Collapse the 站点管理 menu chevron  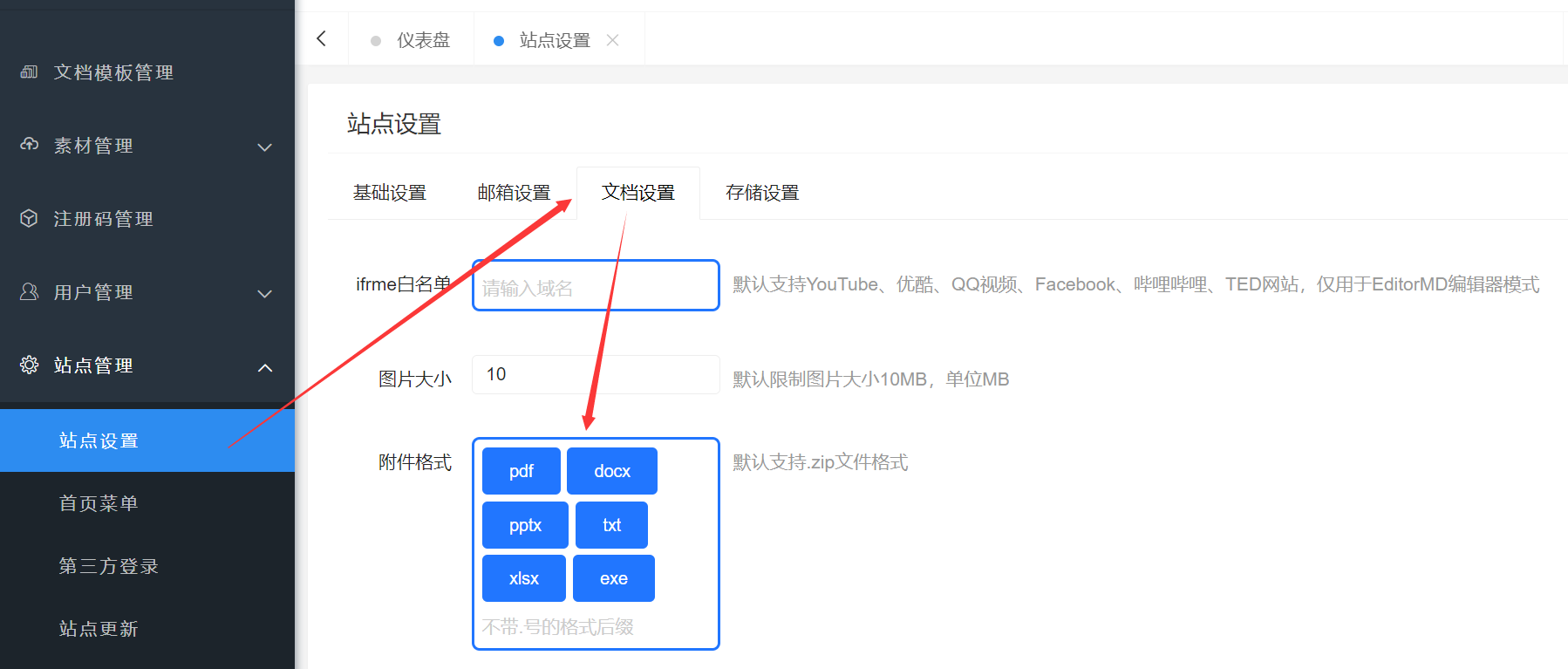point(265,368)
